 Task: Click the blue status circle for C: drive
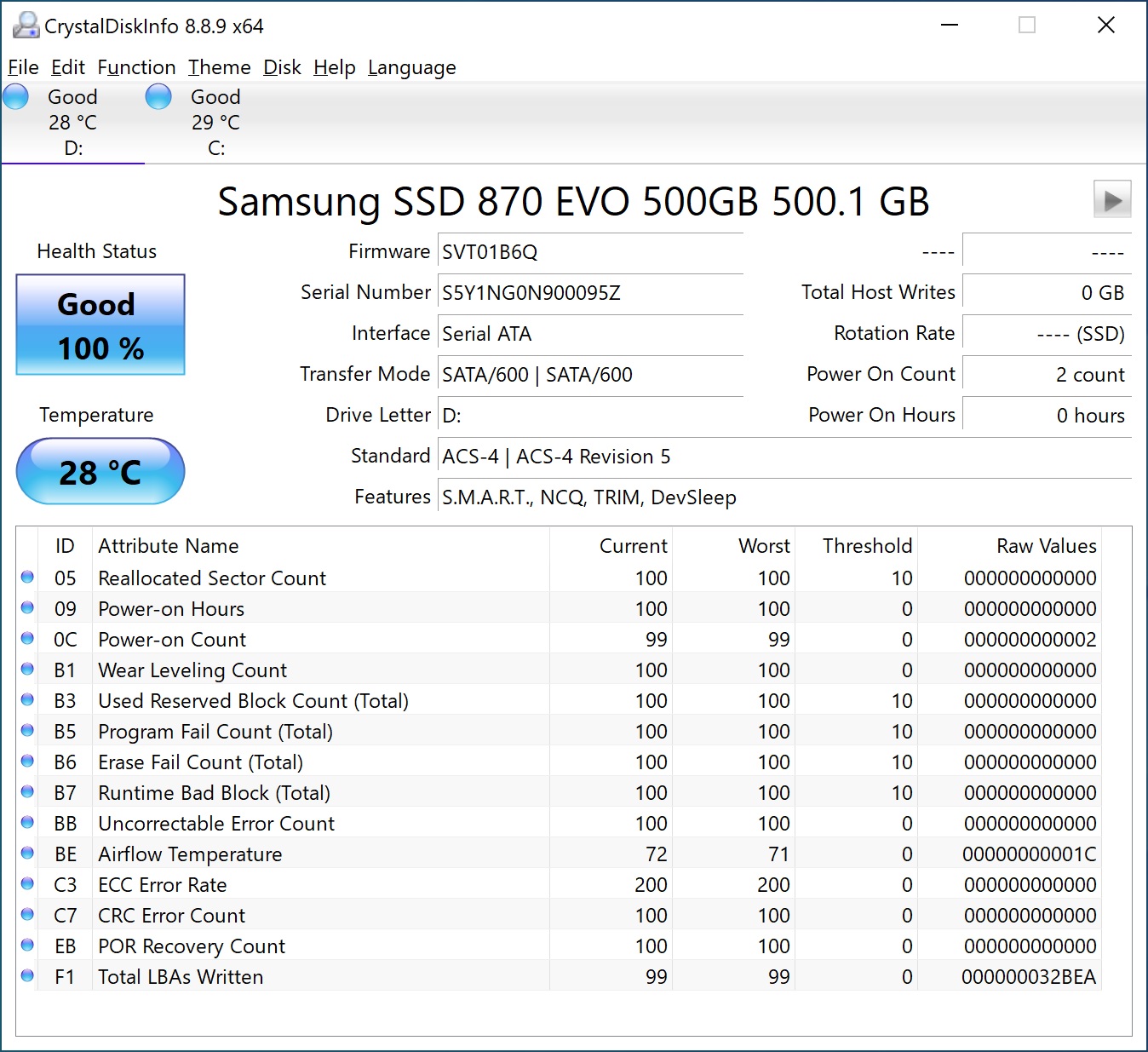click(x=158, y=97)
